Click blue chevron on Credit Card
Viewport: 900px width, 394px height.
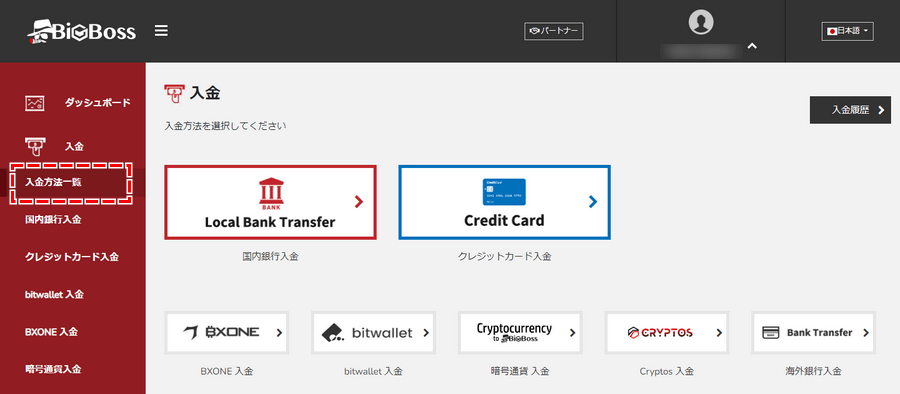pos(593,201)
